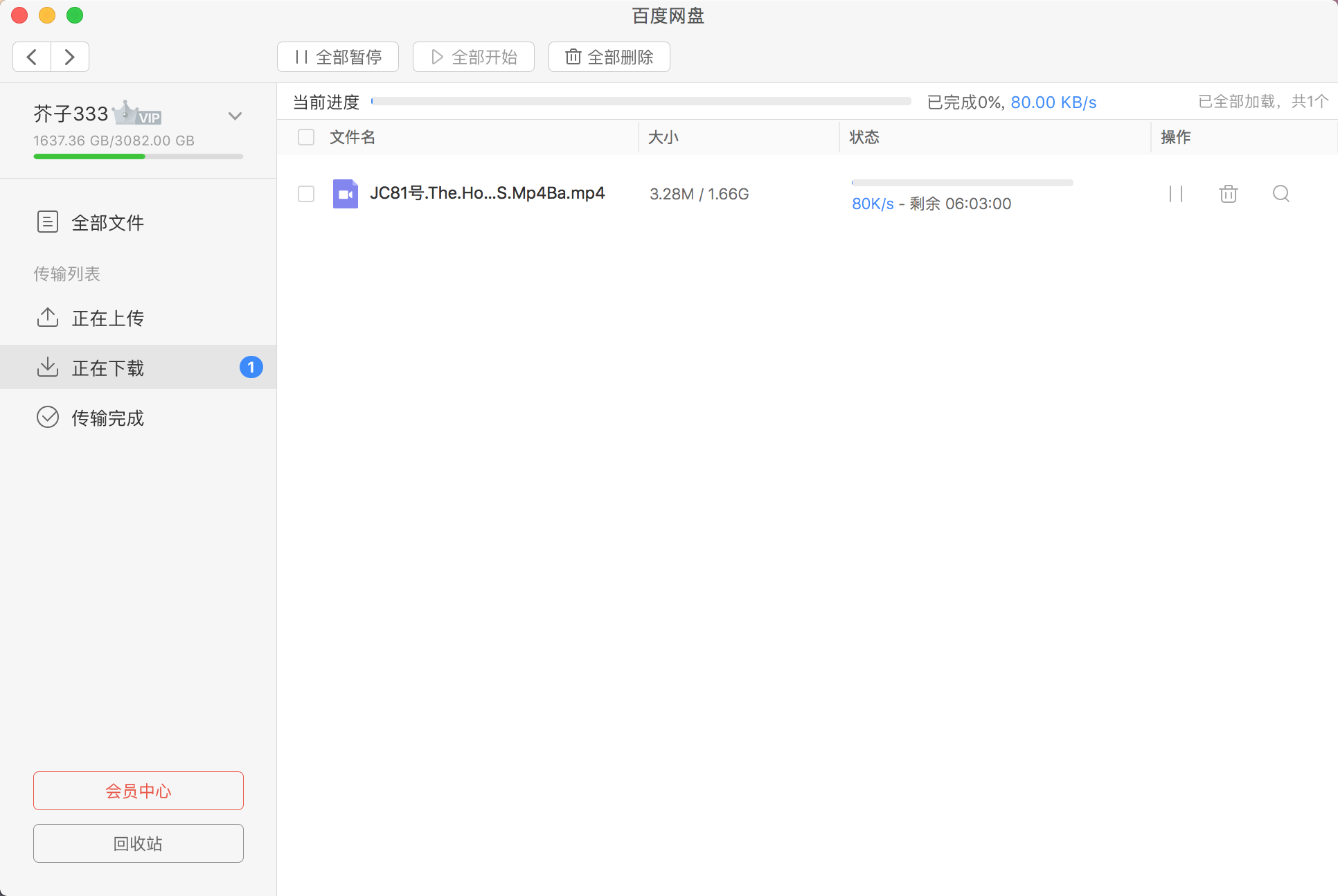Click the 当前进度 overall progress bar
Viewport: 1338px width, 896px height.
pos(641,101)
